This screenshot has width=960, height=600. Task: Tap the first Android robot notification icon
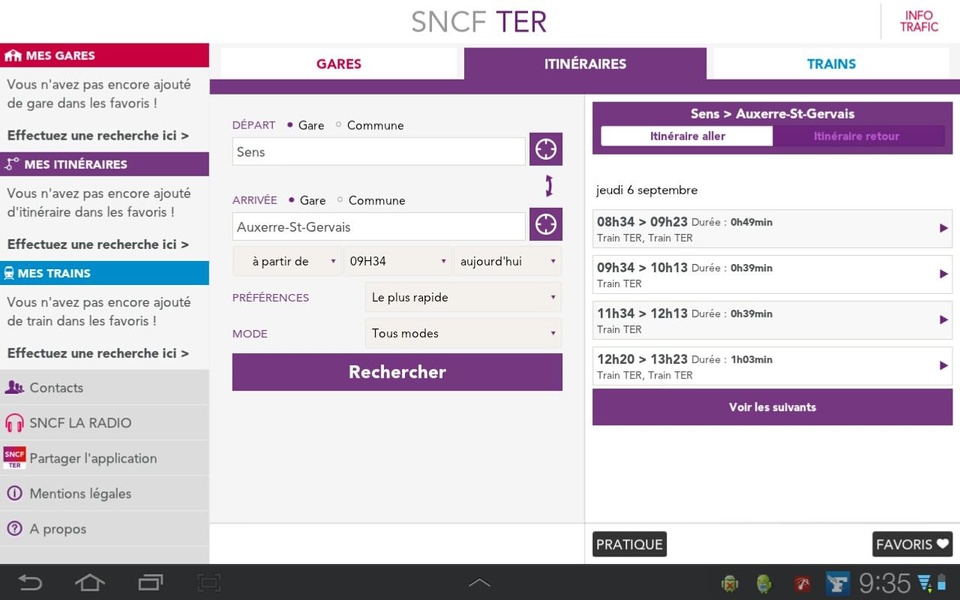[730, 584]
